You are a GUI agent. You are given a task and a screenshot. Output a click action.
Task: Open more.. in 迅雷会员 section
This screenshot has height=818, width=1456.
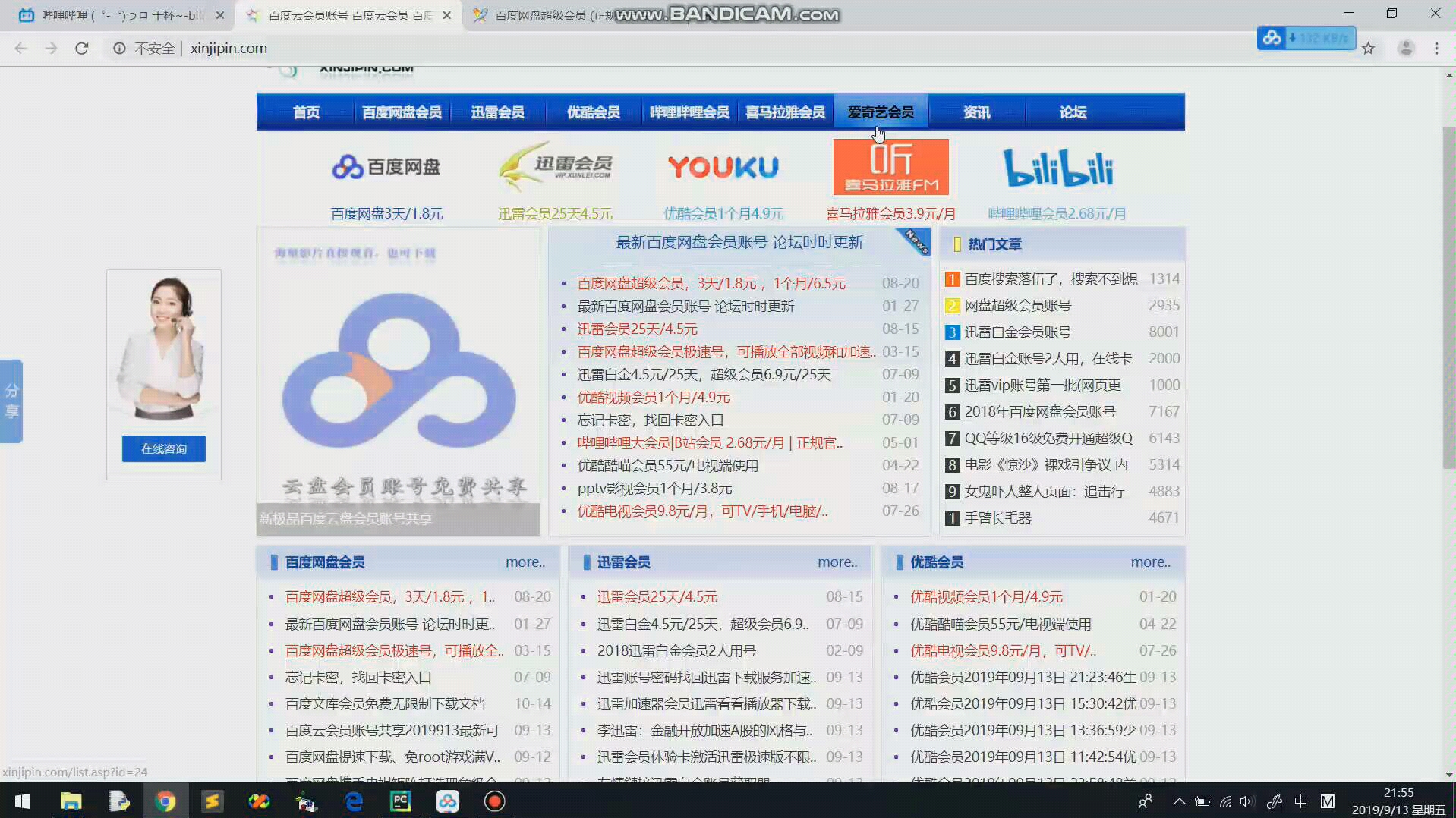click(837, 562)
